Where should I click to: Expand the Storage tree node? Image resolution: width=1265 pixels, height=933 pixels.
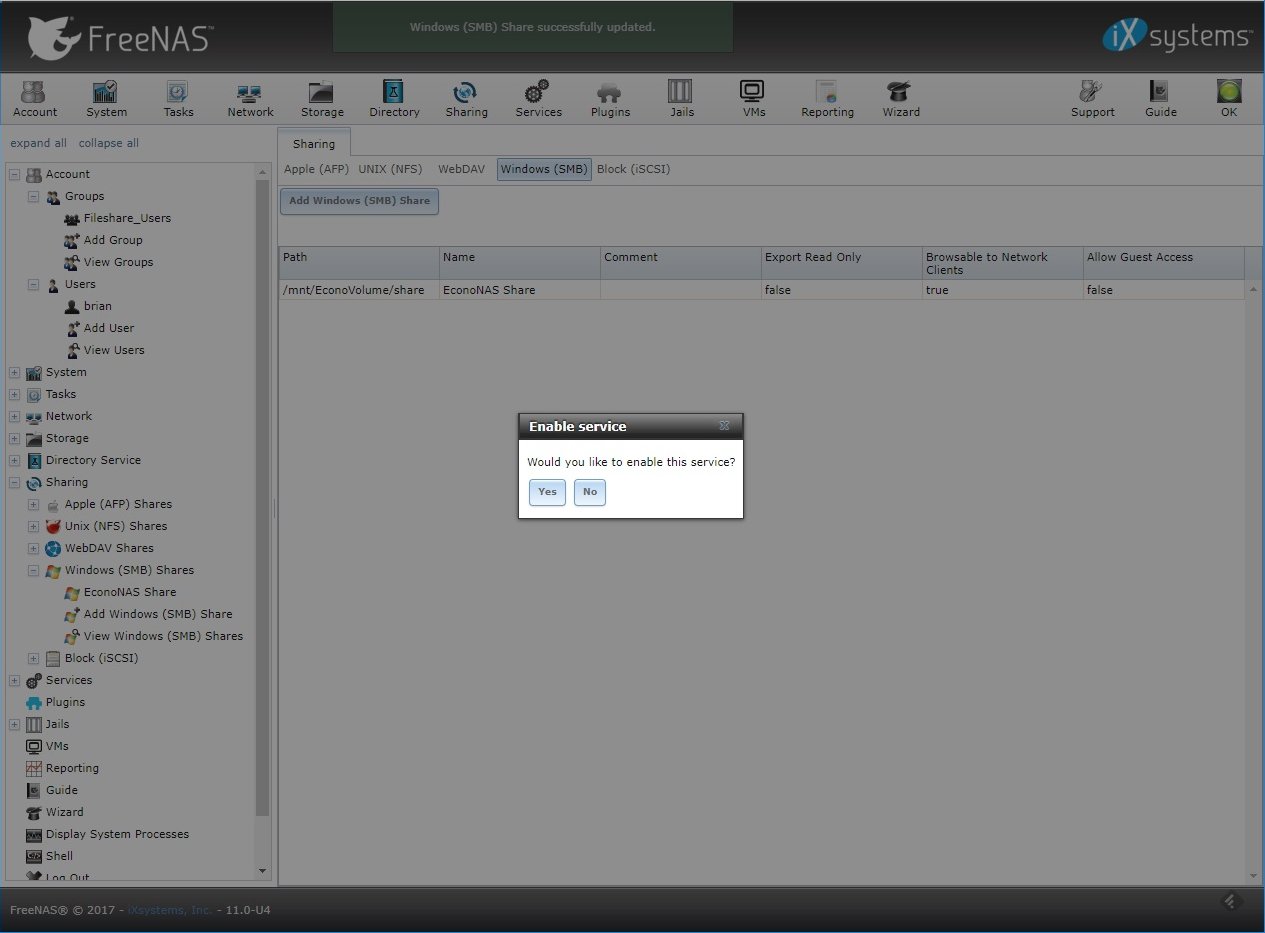click(x=15, y=439)
